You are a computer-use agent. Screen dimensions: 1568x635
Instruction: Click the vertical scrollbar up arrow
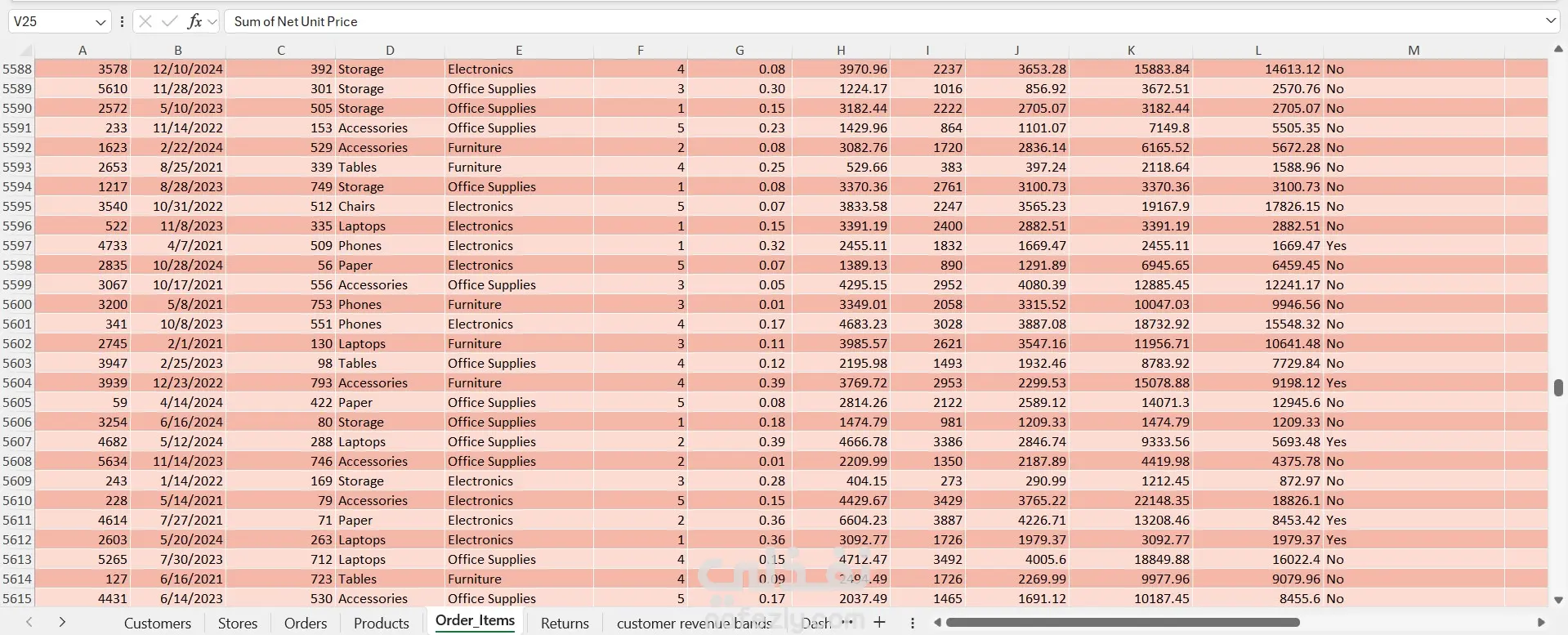1558,50
